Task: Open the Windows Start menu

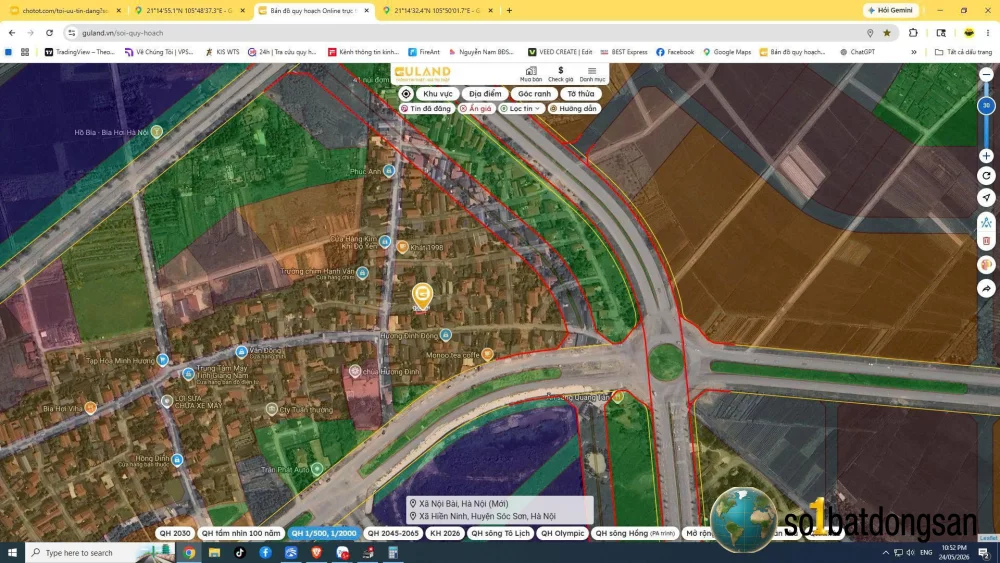Action: pos(12,553)
